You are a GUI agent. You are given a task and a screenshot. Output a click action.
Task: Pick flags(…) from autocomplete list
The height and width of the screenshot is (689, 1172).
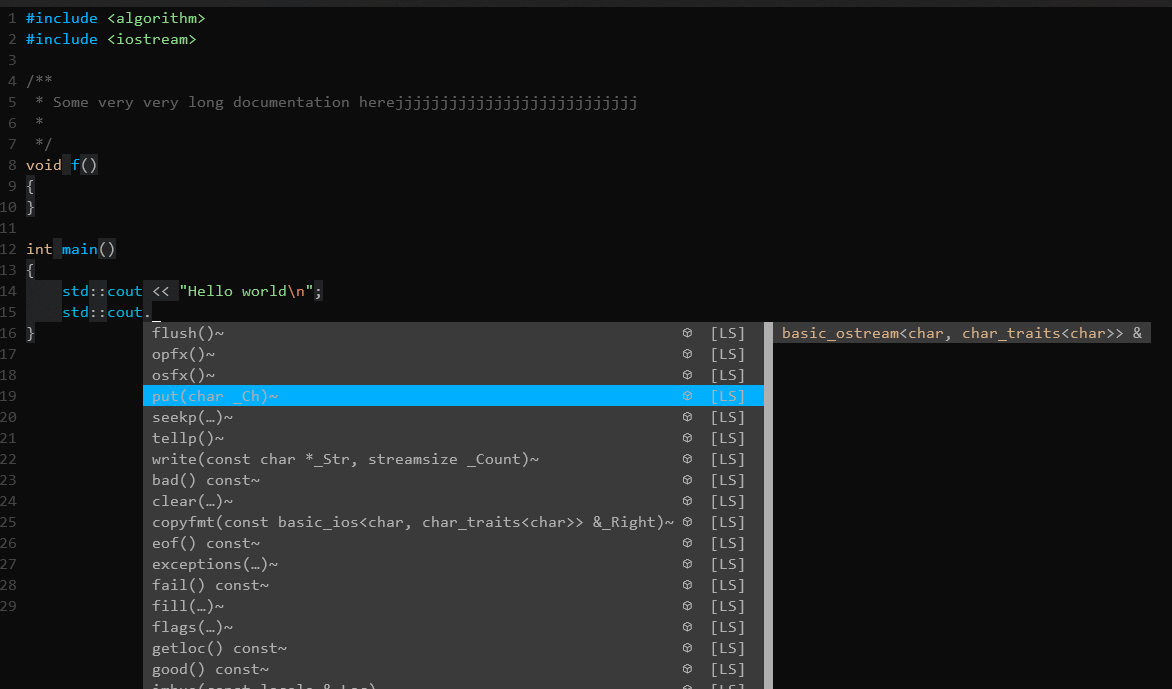[x=192, y=627]
